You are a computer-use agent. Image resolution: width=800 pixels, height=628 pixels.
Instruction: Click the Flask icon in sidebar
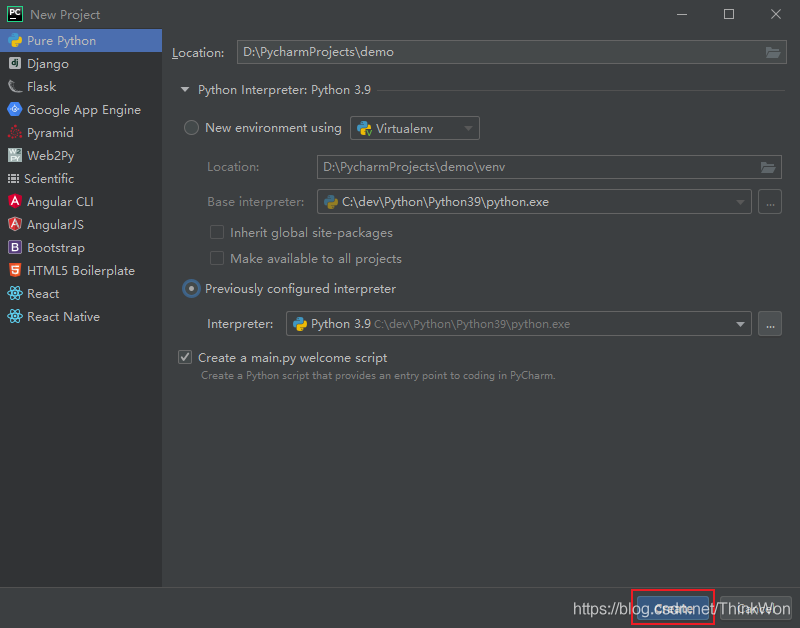[x=15, y=86]
